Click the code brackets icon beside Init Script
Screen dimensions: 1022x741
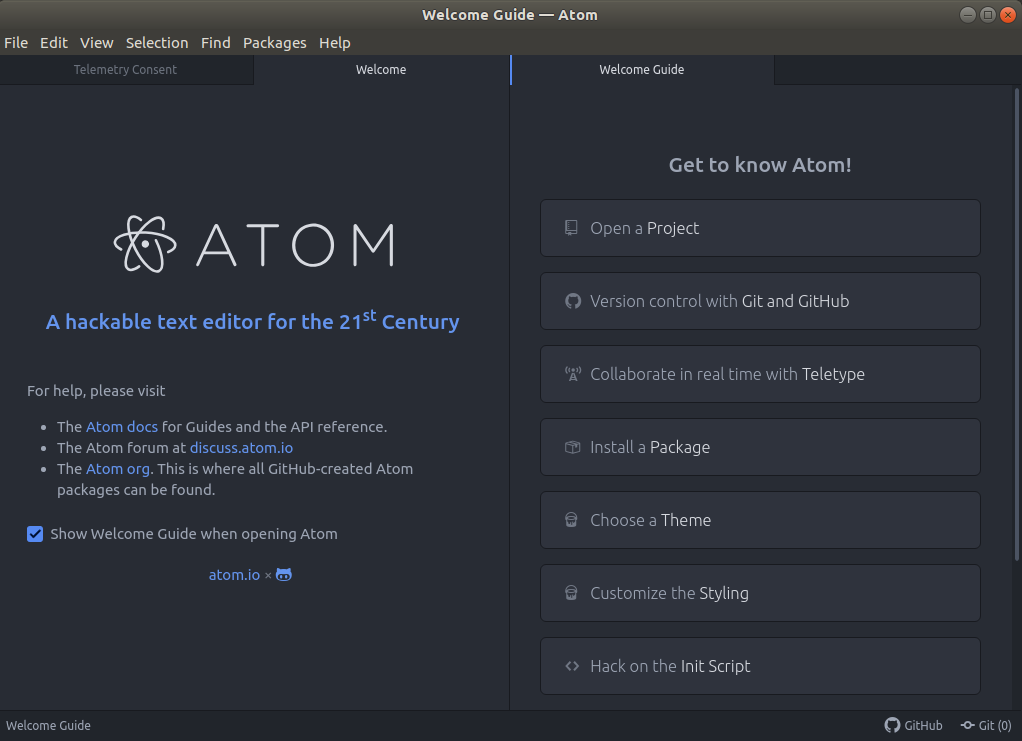(572, 666)
